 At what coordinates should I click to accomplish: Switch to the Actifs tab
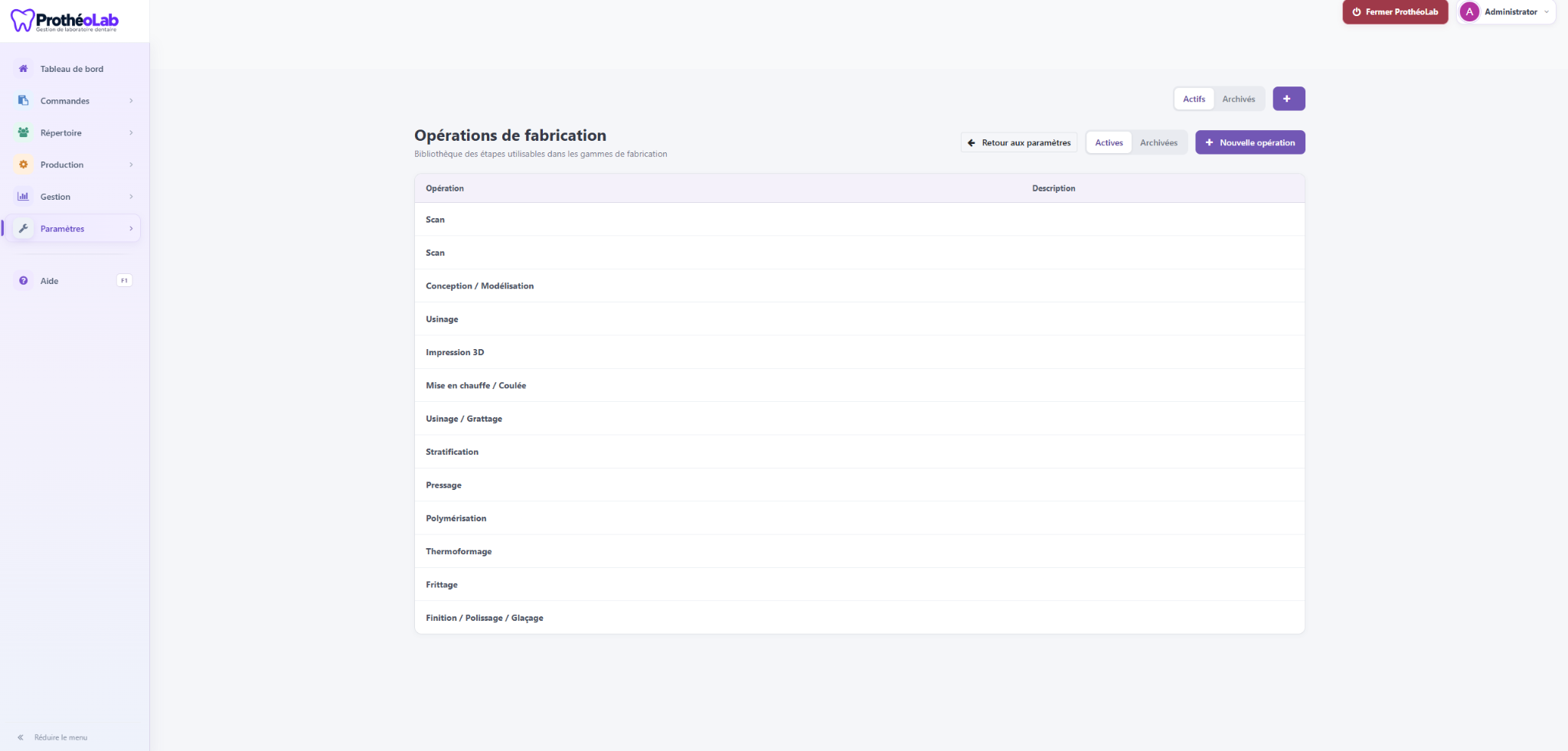pyautogui.click(x=1194, y=99)
